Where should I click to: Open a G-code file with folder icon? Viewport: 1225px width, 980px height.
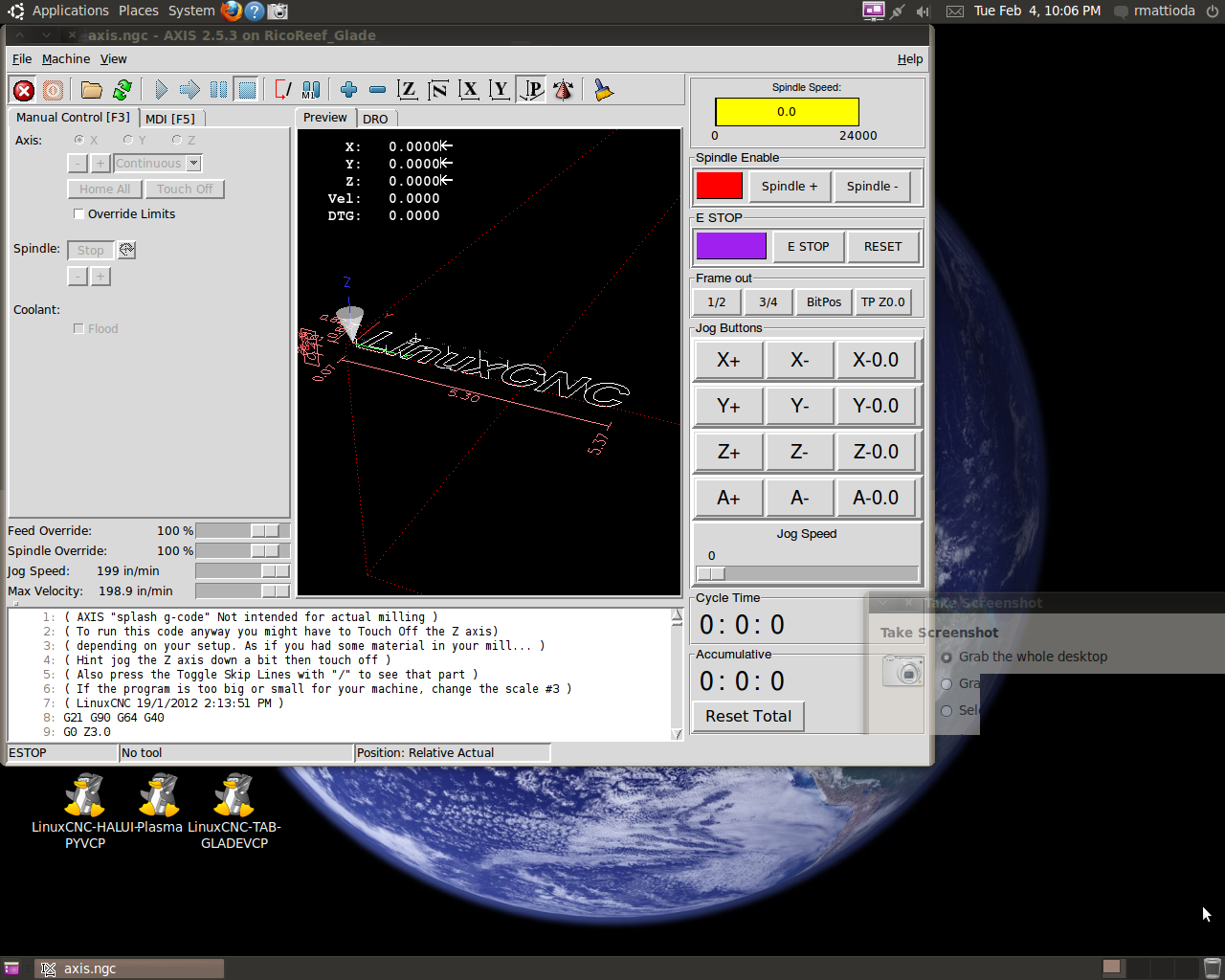(92, 90)
